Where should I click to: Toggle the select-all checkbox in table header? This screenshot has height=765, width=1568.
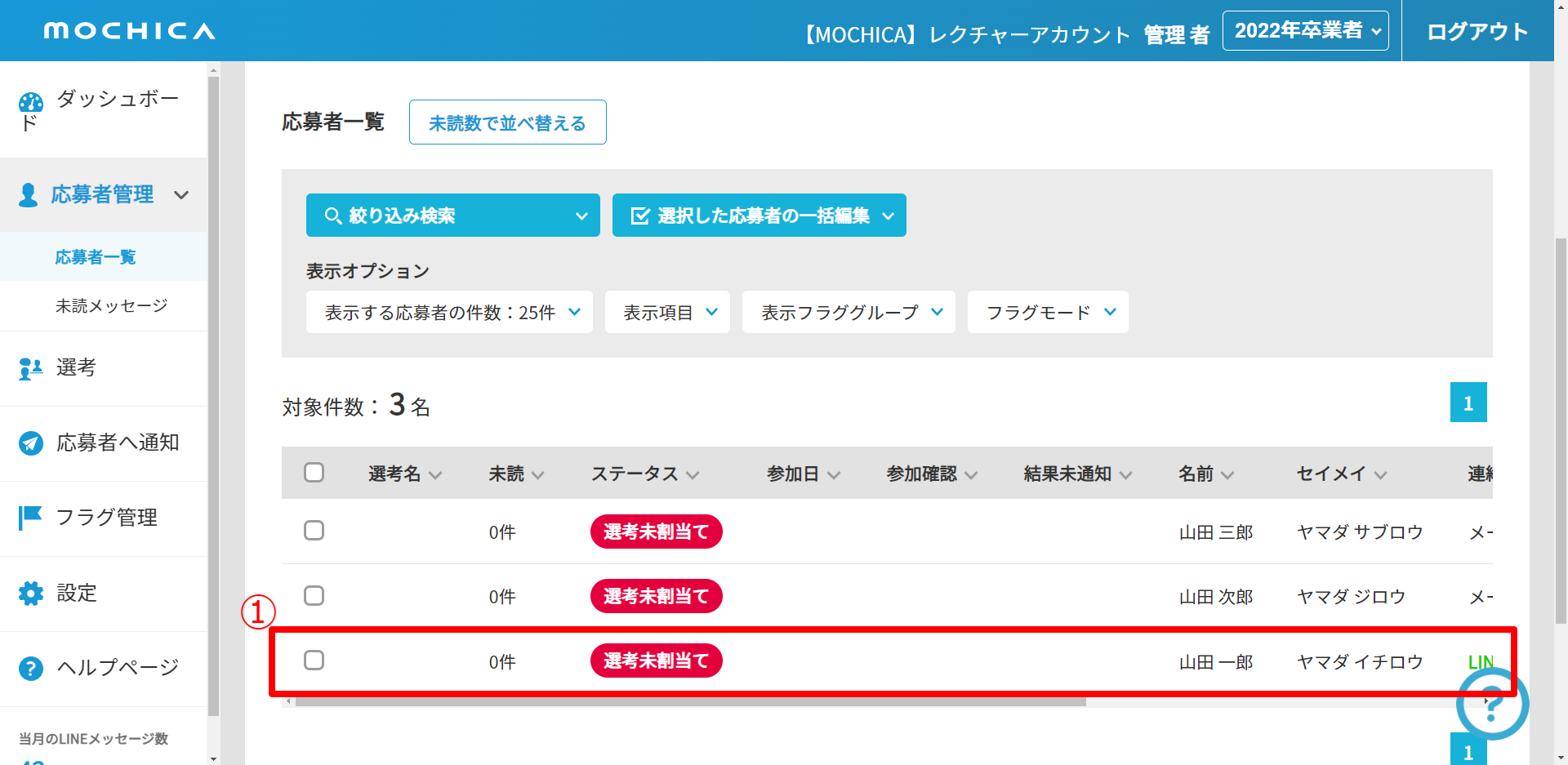[x=314, y=473]
